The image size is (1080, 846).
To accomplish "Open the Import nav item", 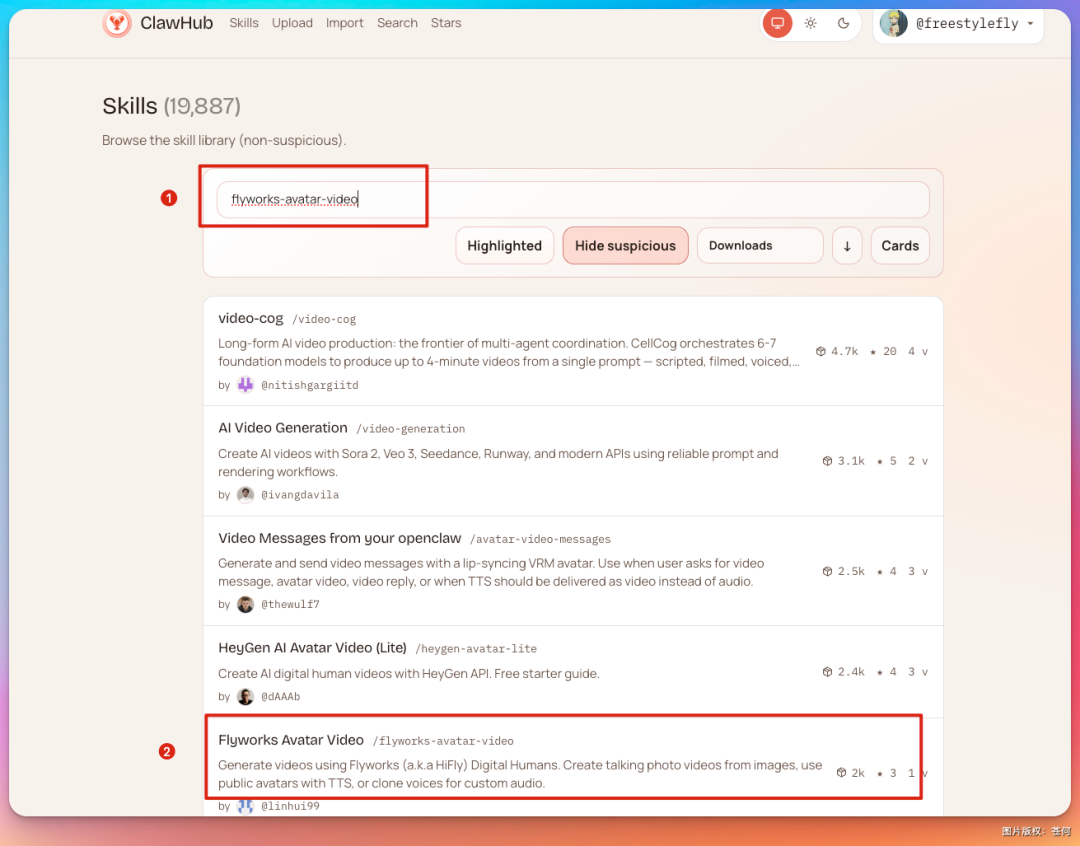I will click(344, 23).
